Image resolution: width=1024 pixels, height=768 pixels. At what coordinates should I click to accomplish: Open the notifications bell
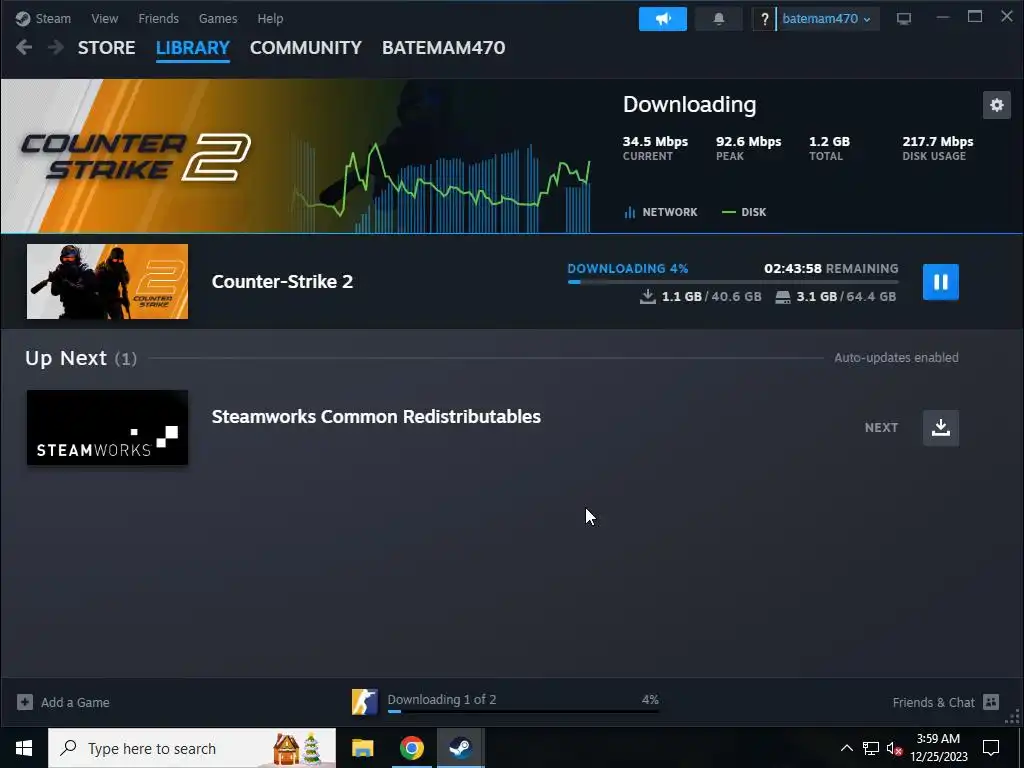[718, 19]
